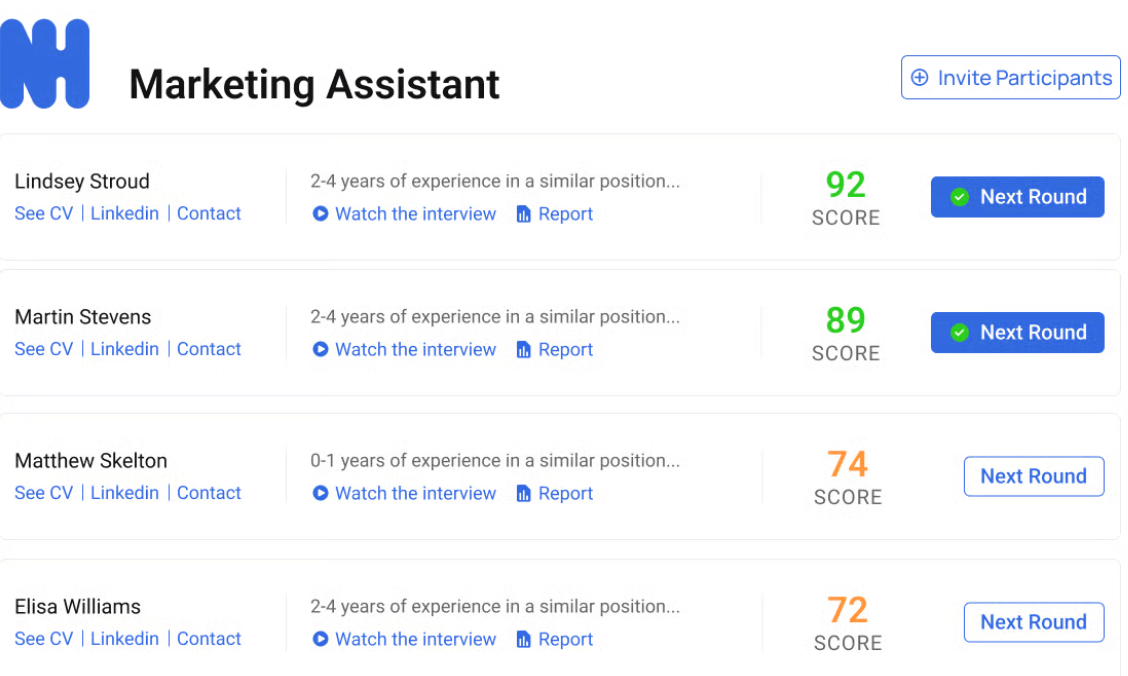Click the blue app logo icon
The width and height of the screenshot is (1128, 676).
point(45,64)
